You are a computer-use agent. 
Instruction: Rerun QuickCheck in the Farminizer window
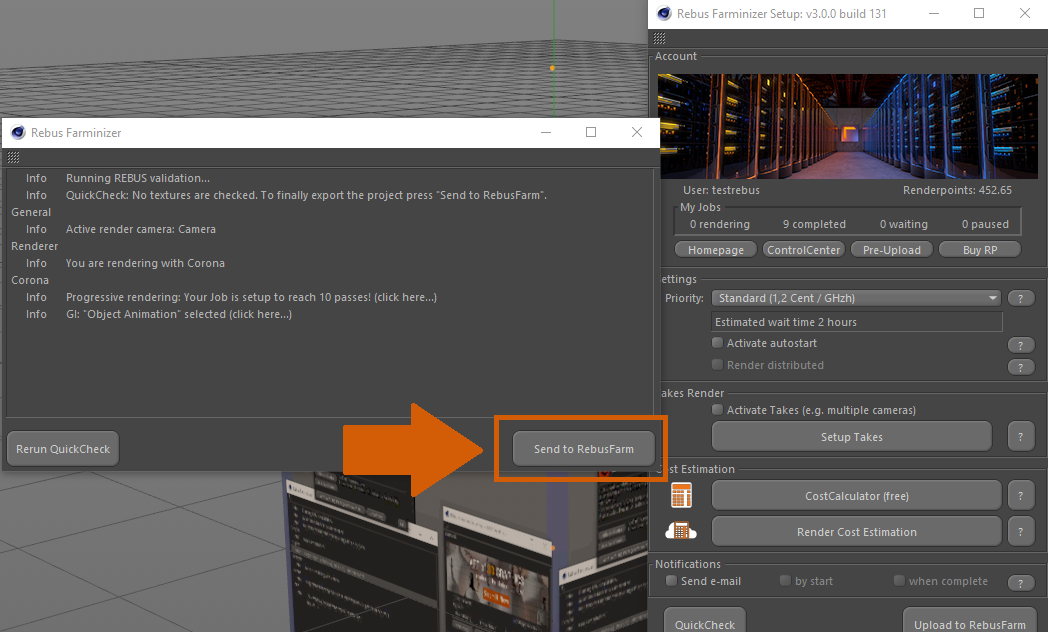pyautogui.click(x=63, y=449)
